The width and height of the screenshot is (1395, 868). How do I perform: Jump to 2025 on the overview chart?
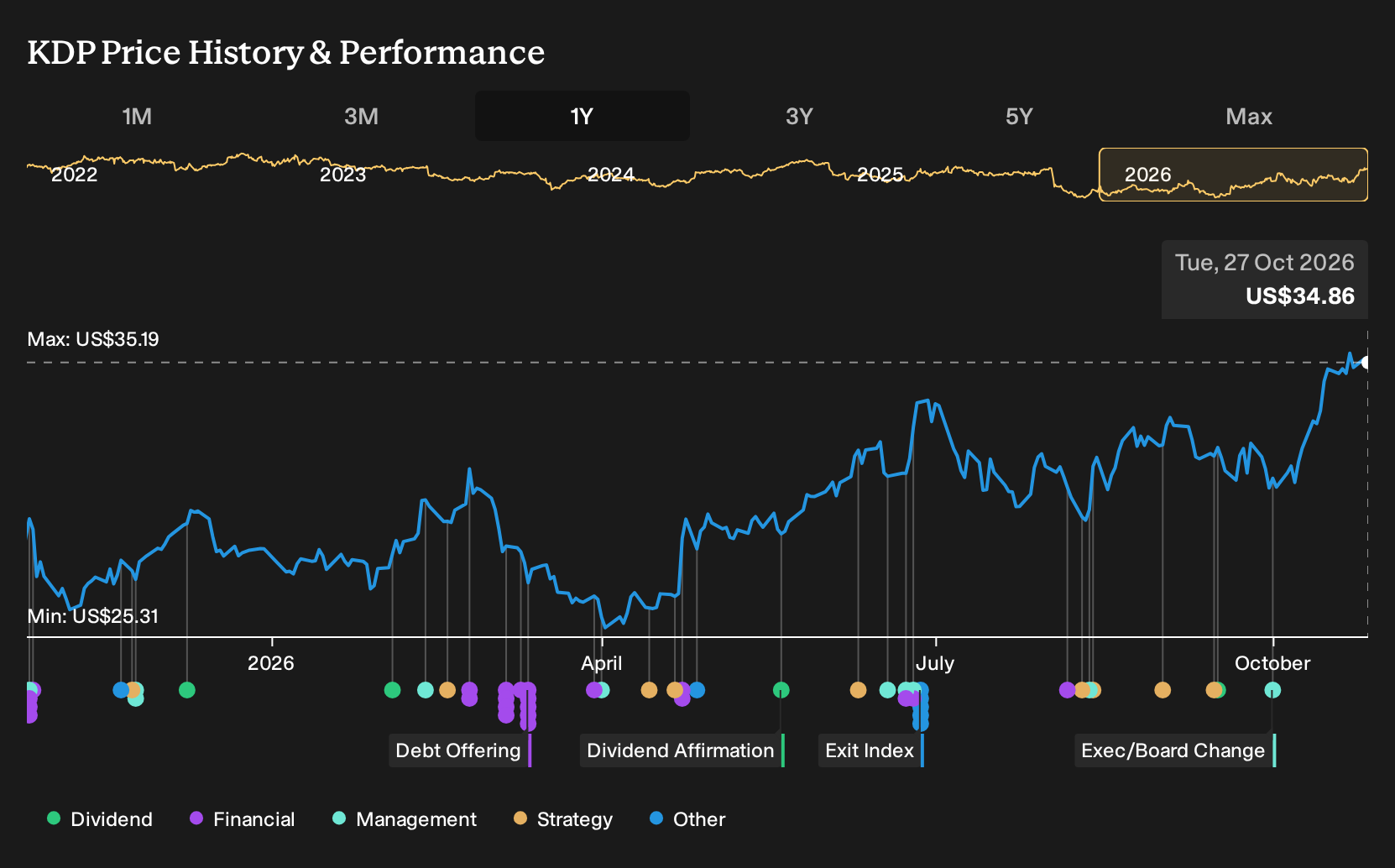(x=880, y=175)
